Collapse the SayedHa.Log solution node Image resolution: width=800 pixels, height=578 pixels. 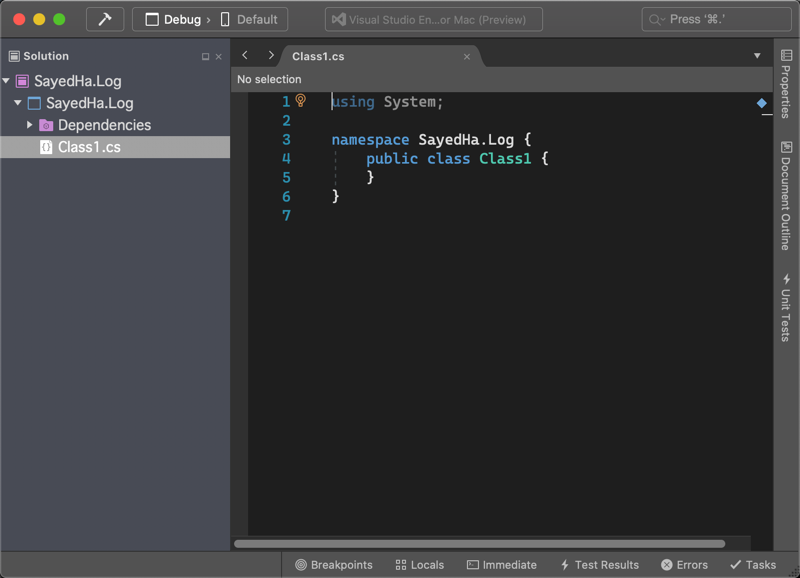[6, 81]
